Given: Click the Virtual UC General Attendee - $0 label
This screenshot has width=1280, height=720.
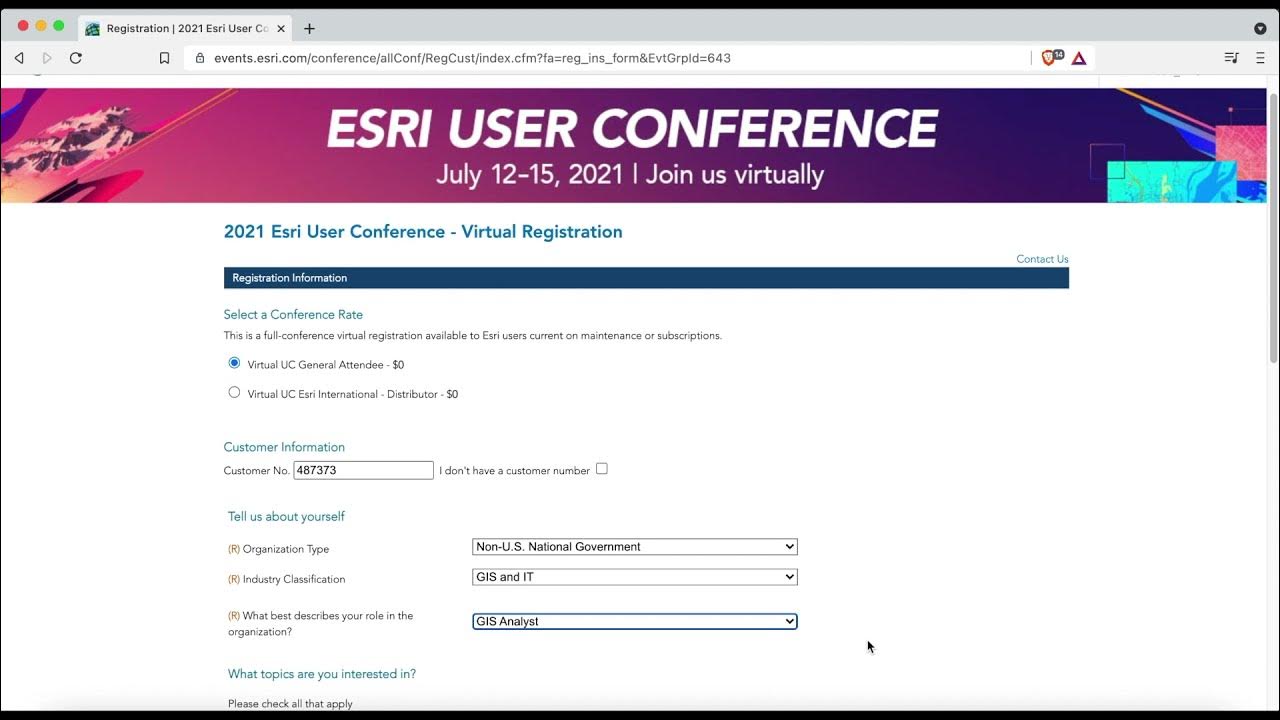Looking at the screenshot, I should pyautogui.click(x=326, y=365).
